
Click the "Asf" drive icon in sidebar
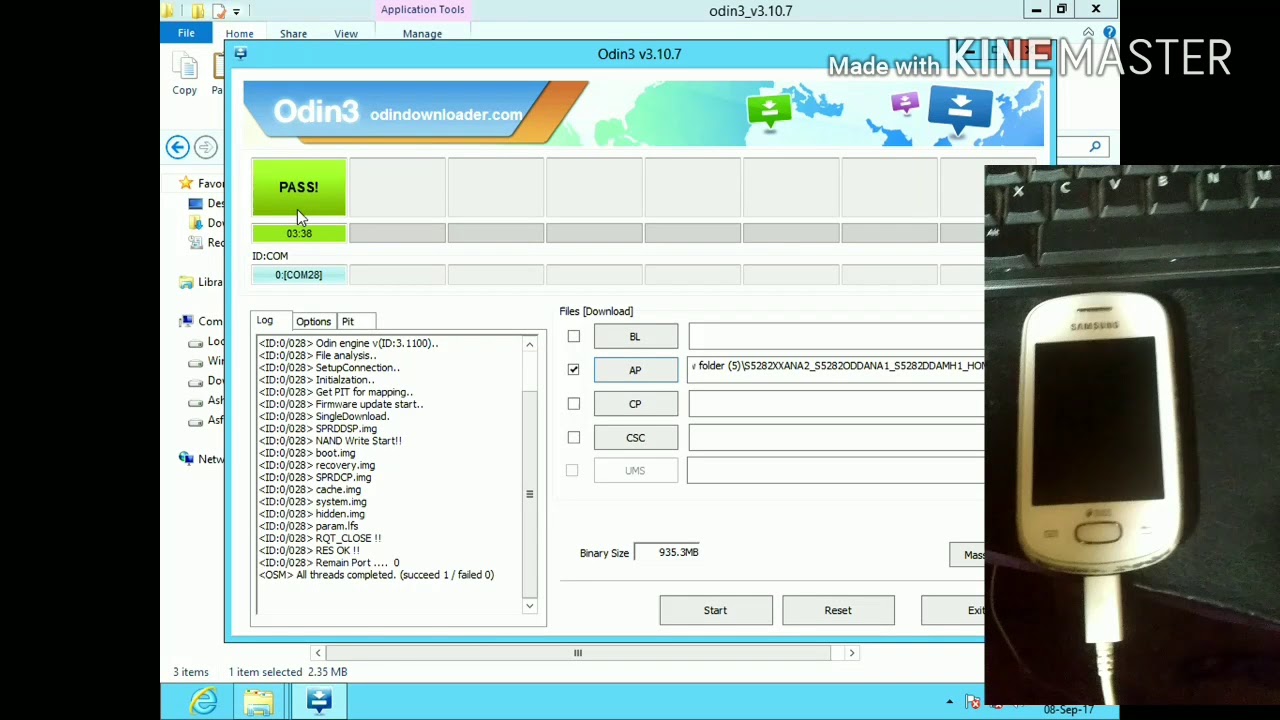(x=196, y=420)
